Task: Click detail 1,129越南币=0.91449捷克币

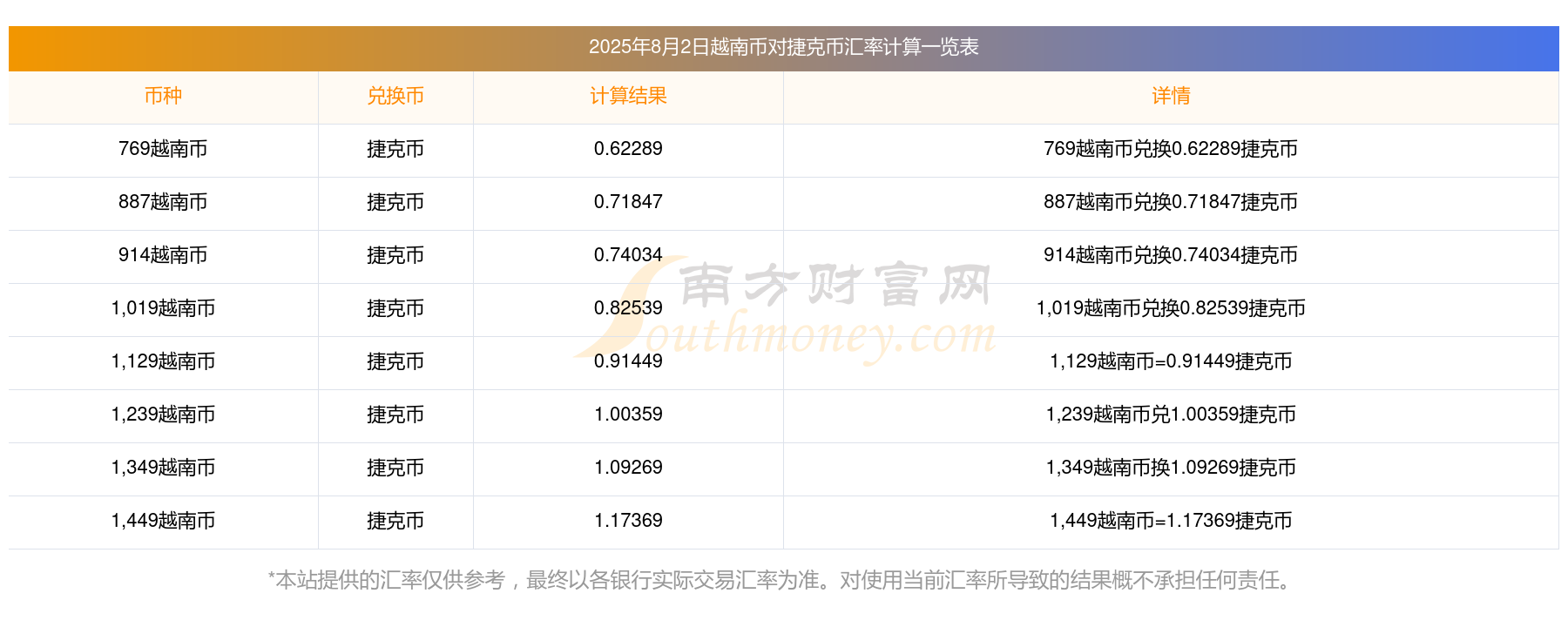Action: pos(1171,361)
